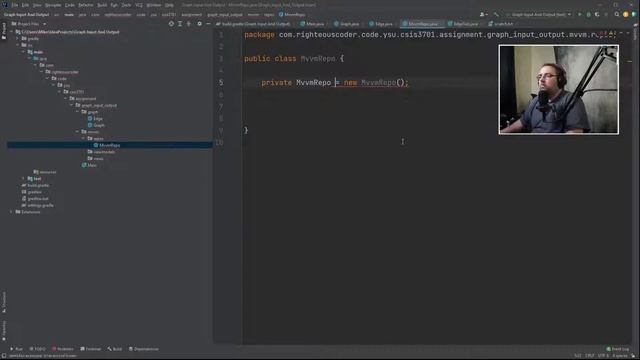The image size is (640, 360).
Task: Open the Build tool window
Action: pyautogui.click(x=115, y=349)
